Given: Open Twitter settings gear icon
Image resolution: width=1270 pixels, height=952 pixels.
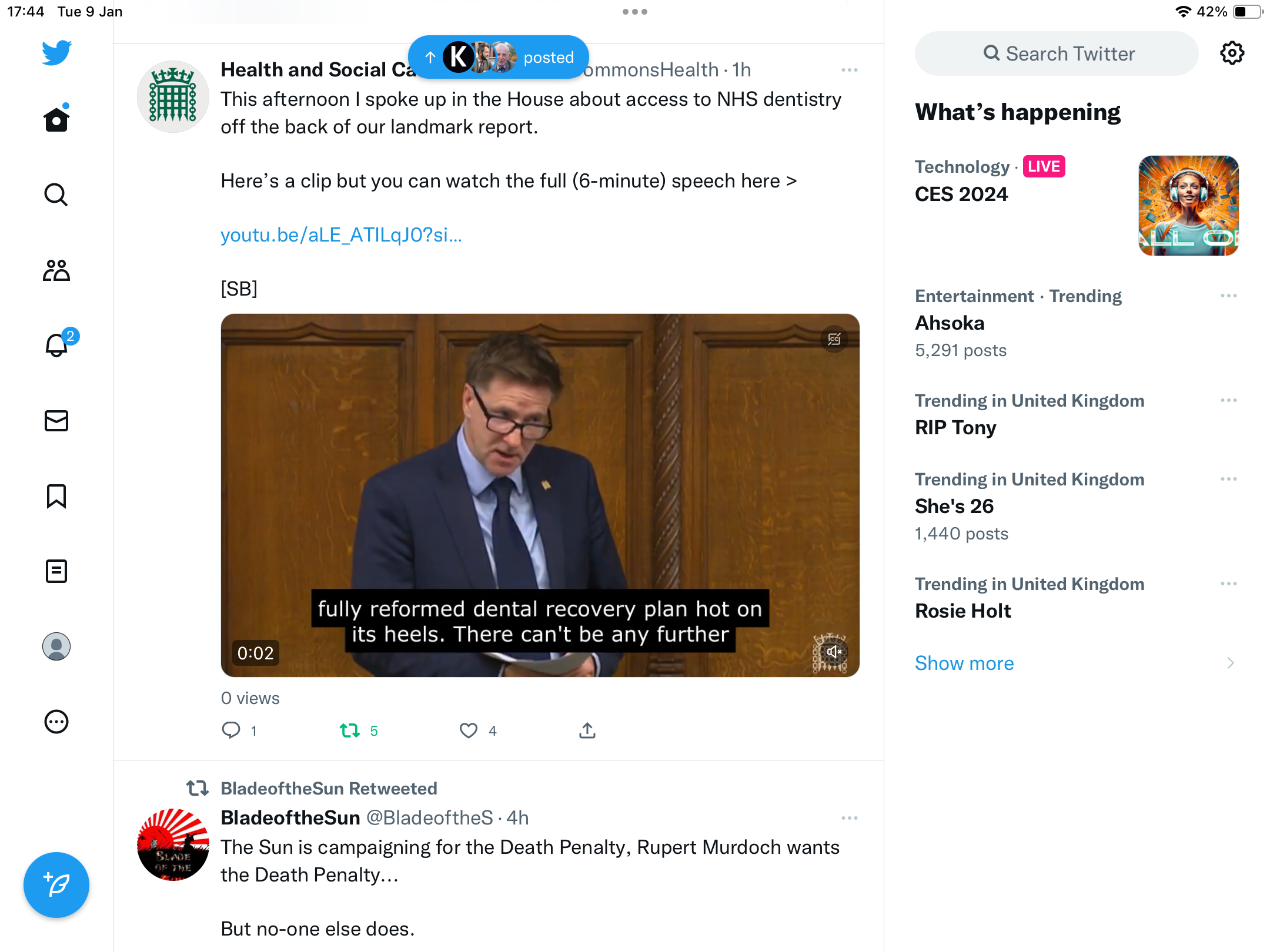Looking at the screenshot, I should [1232, 53].
